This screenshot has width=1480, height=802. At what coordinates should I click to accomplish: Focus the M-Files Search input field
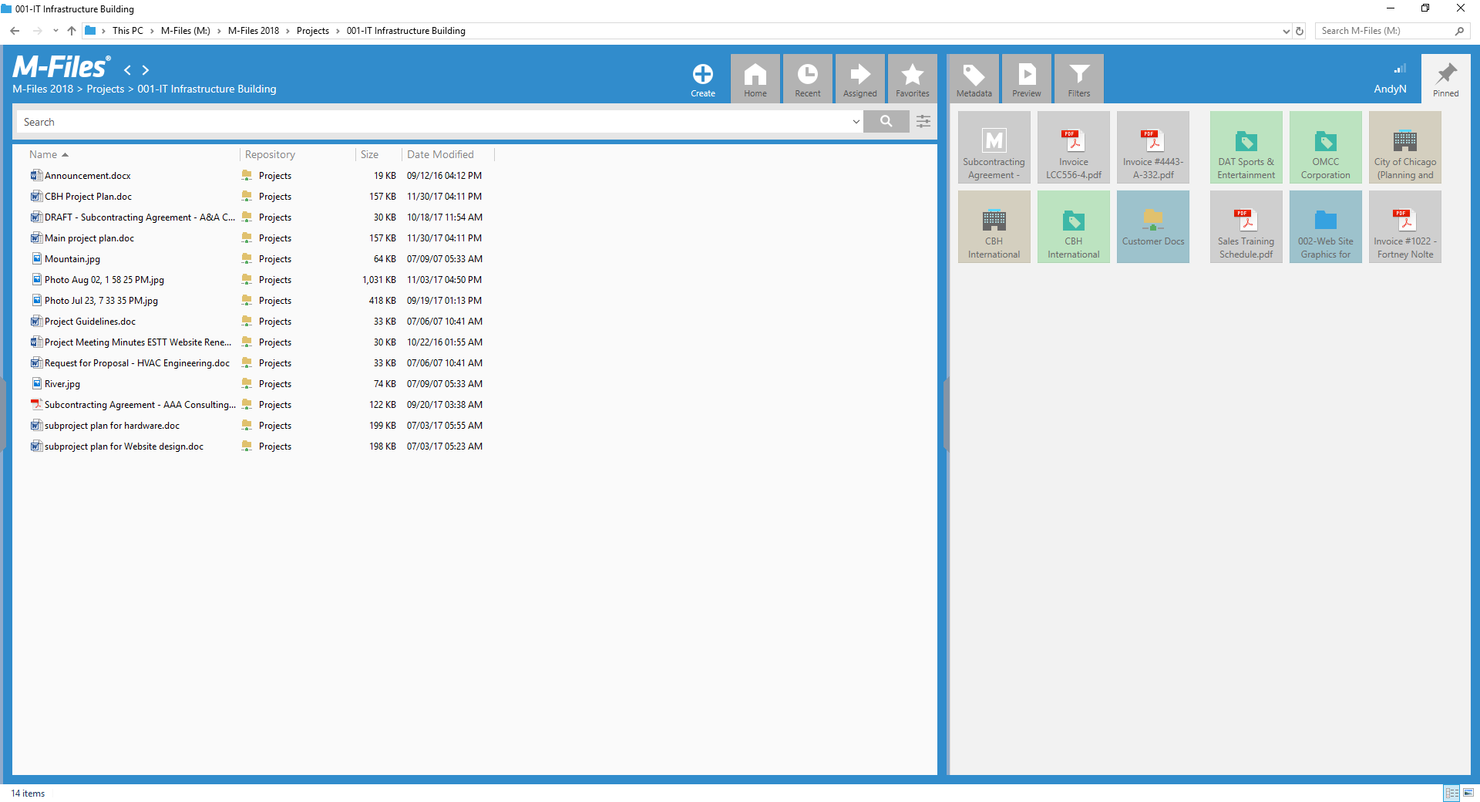[x=432, y=122]
